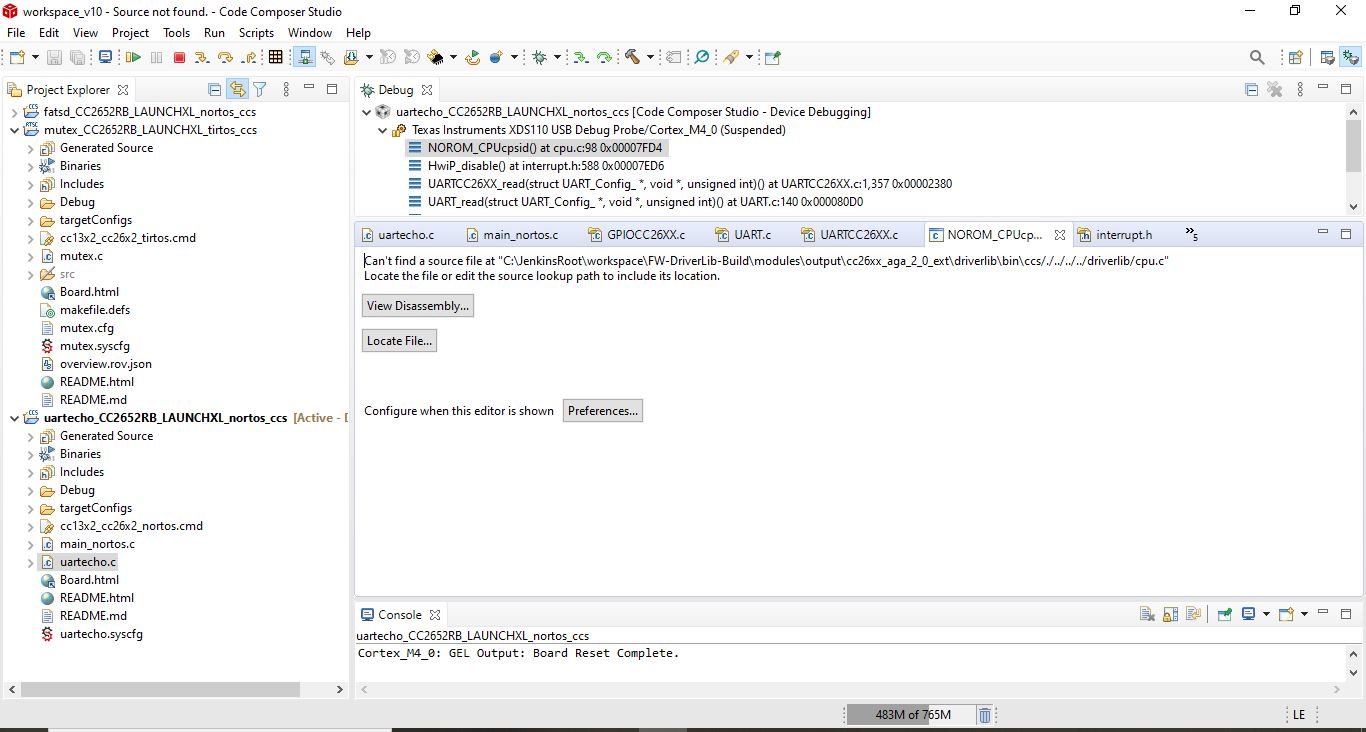The height and width of the screenshot is (732, 1366).
Task: Click the Step Return toolbar icon
Action: coord(248,58)
